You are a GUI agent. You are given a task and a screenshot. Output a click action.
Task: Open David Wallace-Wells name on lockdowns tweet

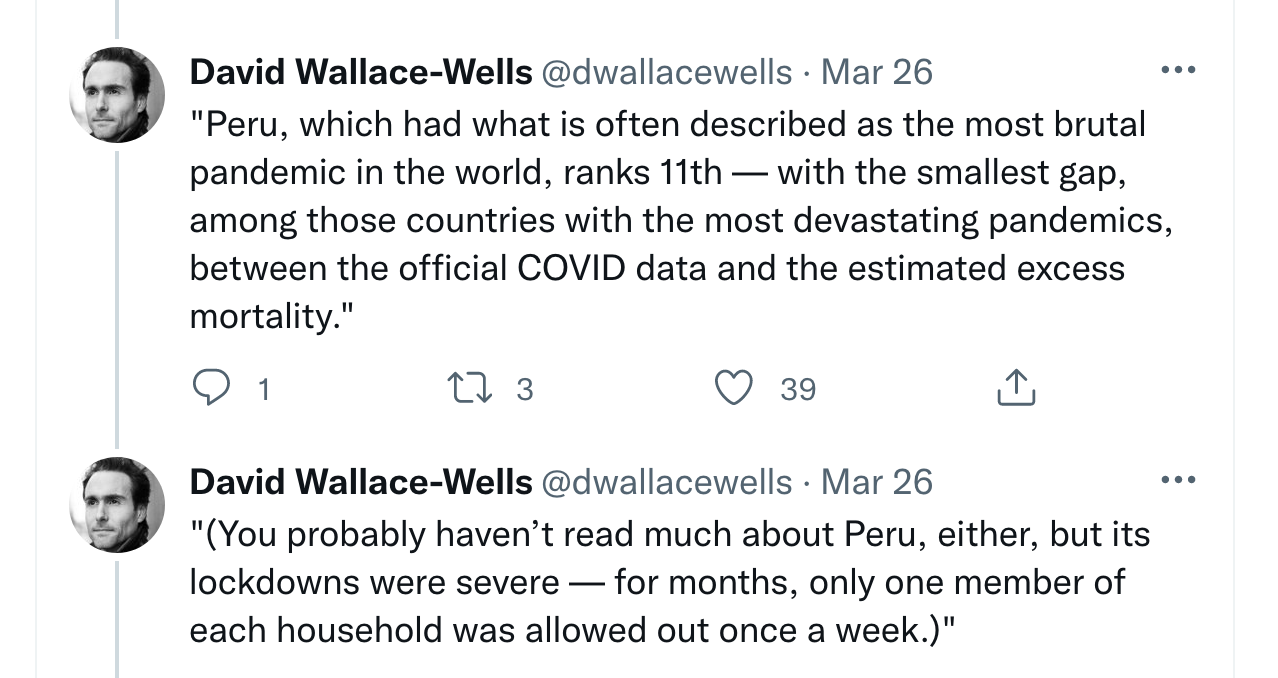[x=360, y=482]
